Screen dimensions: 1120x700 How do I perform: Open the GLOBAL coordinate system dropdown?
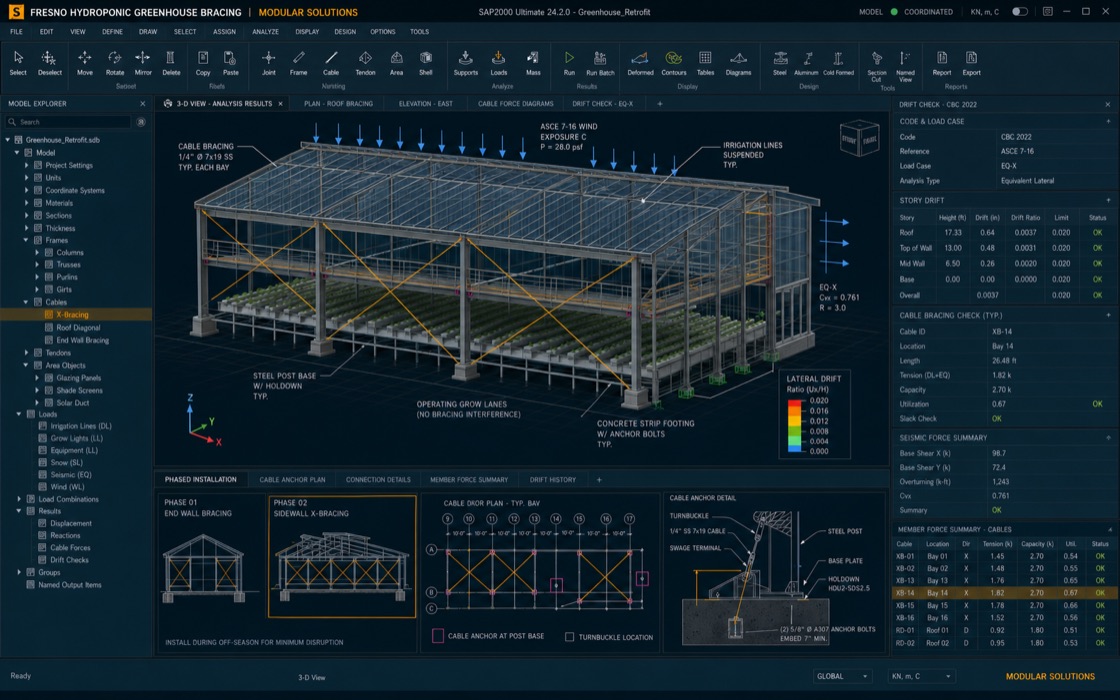click(842, 676)
